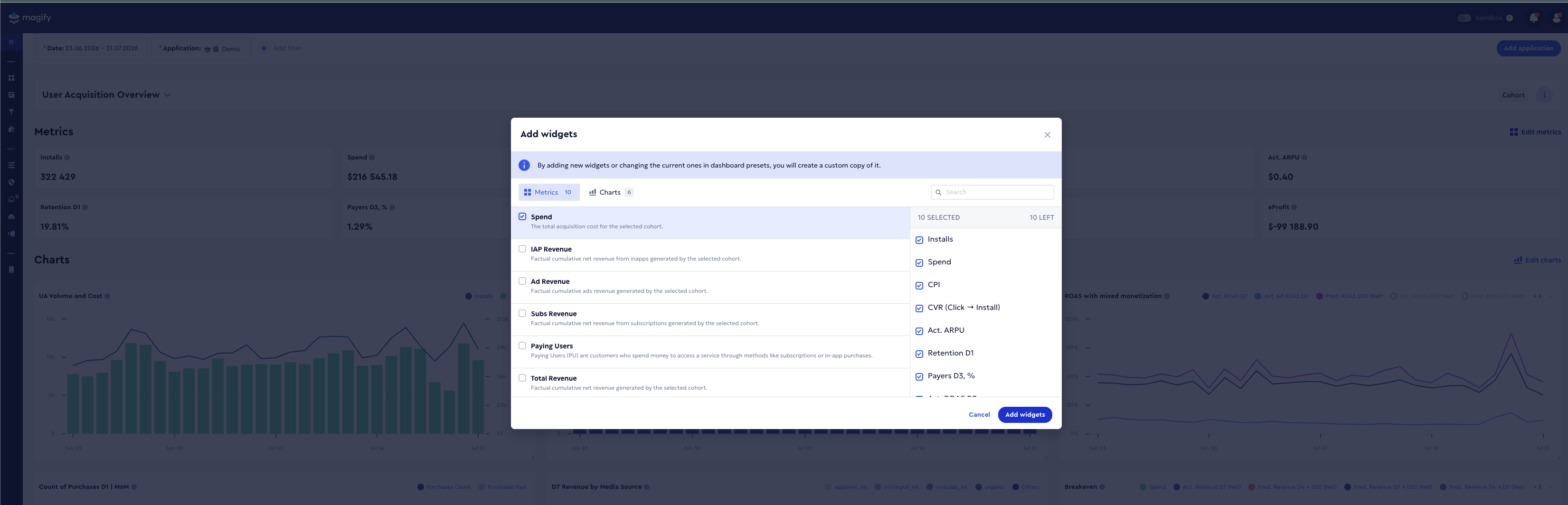This screenshot has height=505, width=1568.
Task: Open the Application Demo filter
Action: [x=200, y=48]
